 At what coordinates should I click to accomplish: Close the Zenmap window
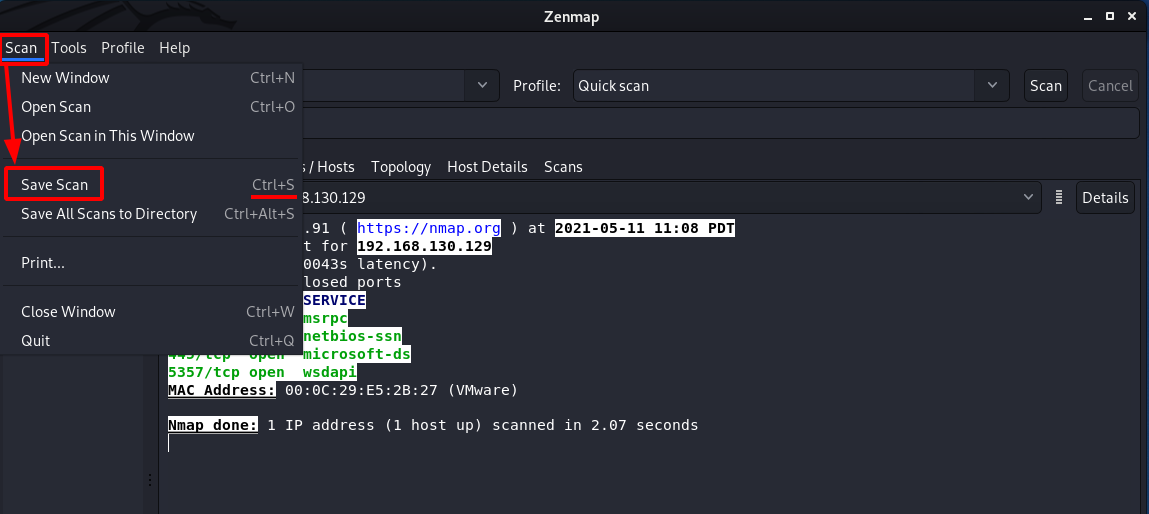point(1130,15)
